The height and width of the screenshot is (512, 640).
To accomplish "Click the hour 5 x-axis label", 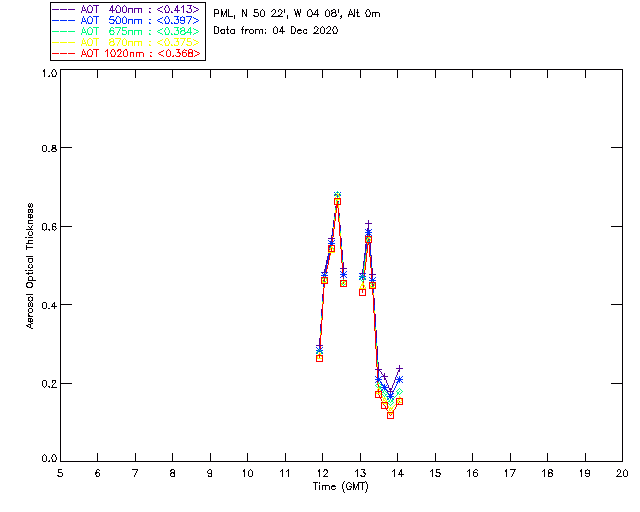I will pos(60,473).
